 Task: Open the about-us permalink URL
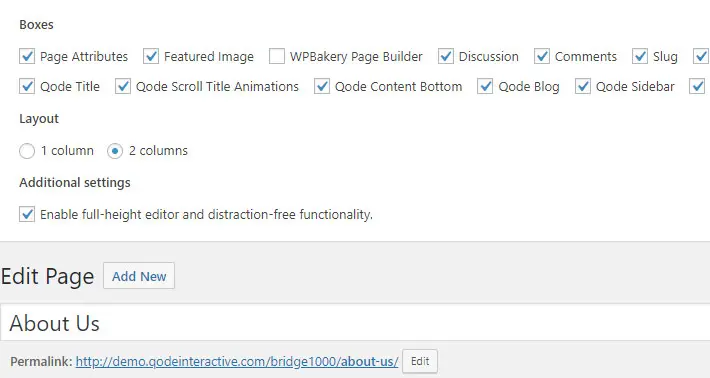237,362
